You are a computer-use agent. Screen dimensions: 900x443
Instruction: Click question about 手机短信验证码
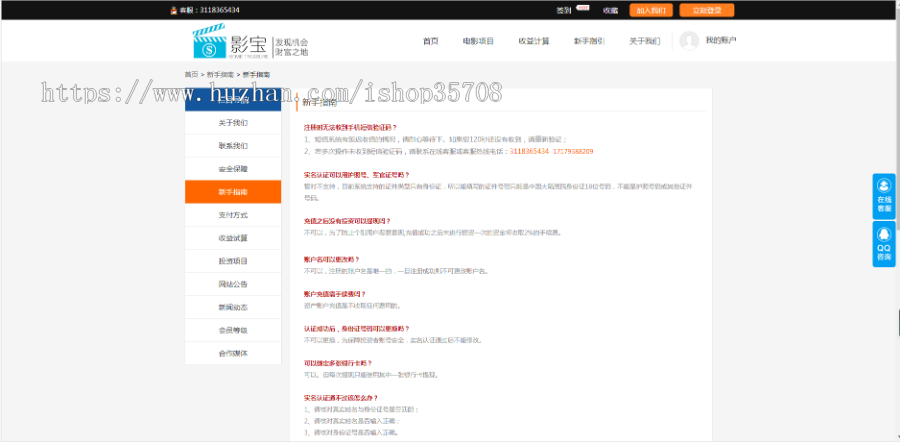pos(350,127)
